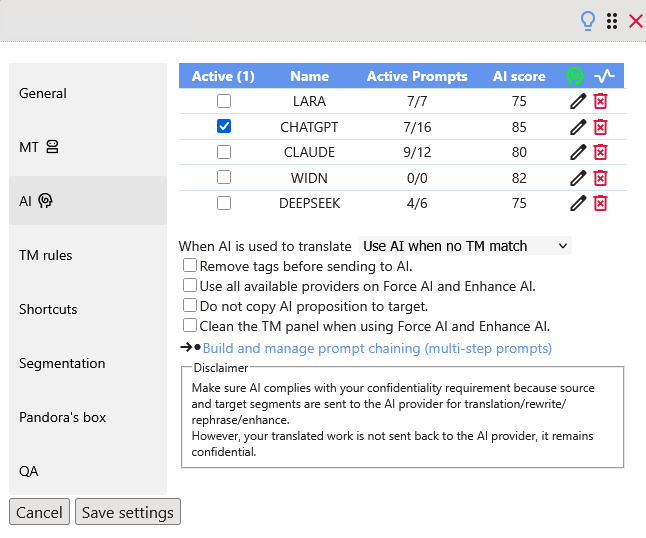Delete the DEEPSEEK provider

coord(600,203)
